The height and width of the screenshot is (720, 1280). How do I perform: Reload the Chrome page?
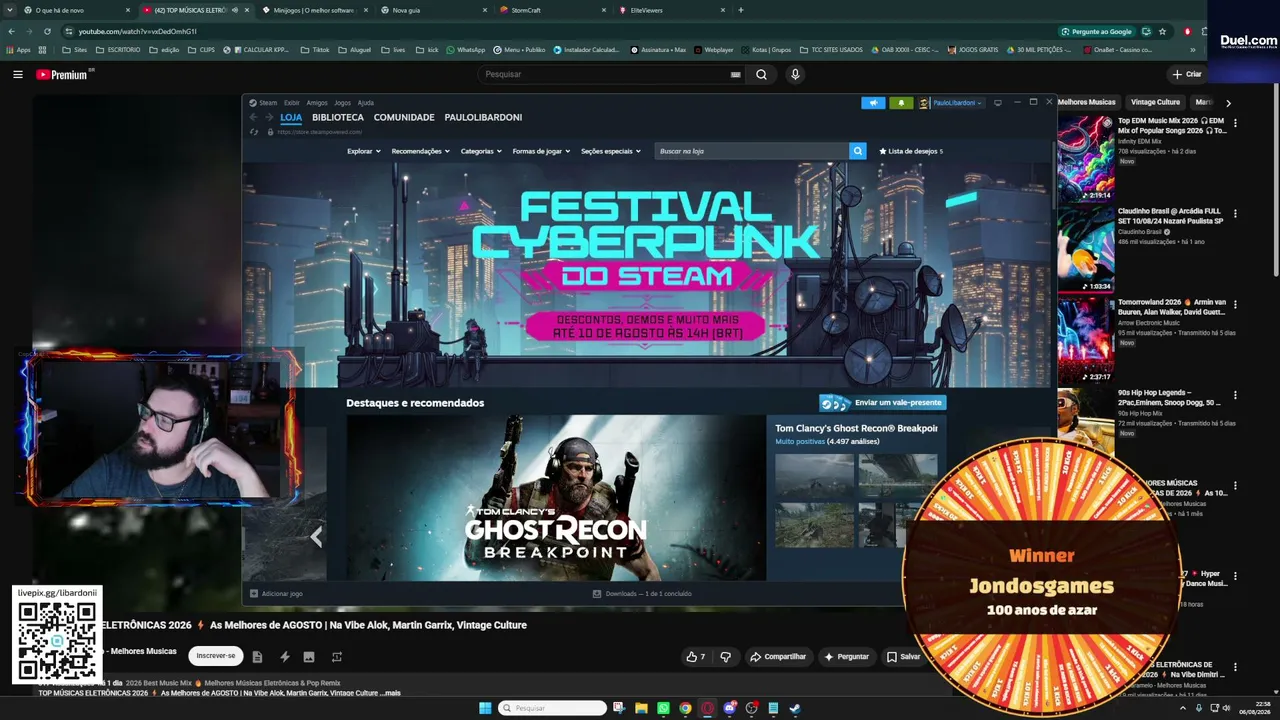coord(47,31)
